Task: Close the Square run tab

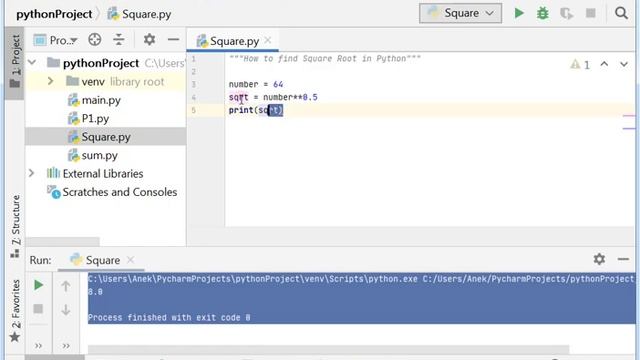Action: pos(130,260)
